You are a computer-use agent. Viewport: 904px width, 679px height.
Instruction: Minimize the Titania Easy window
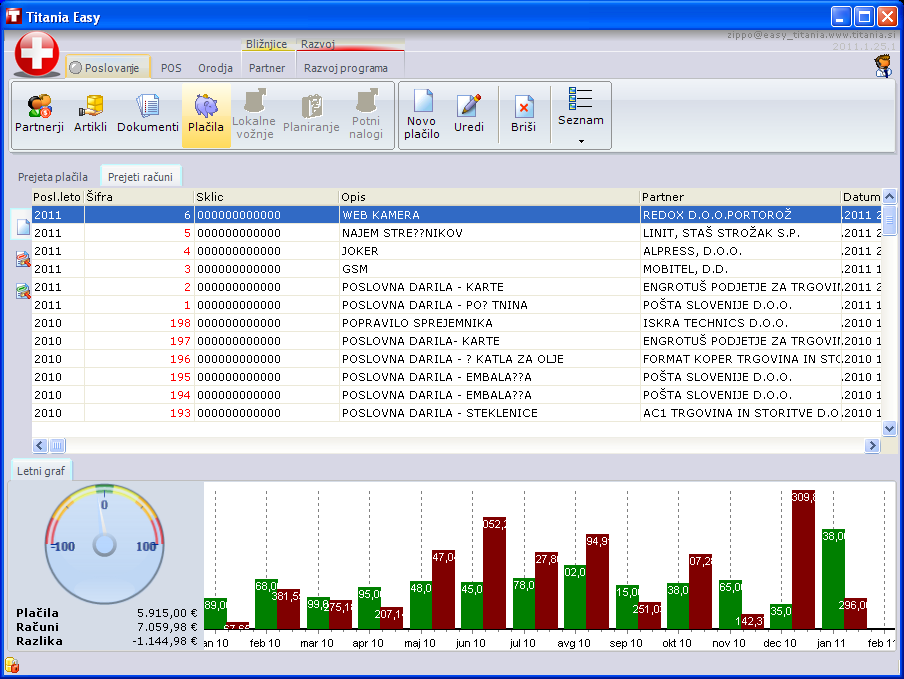[841, 16]
